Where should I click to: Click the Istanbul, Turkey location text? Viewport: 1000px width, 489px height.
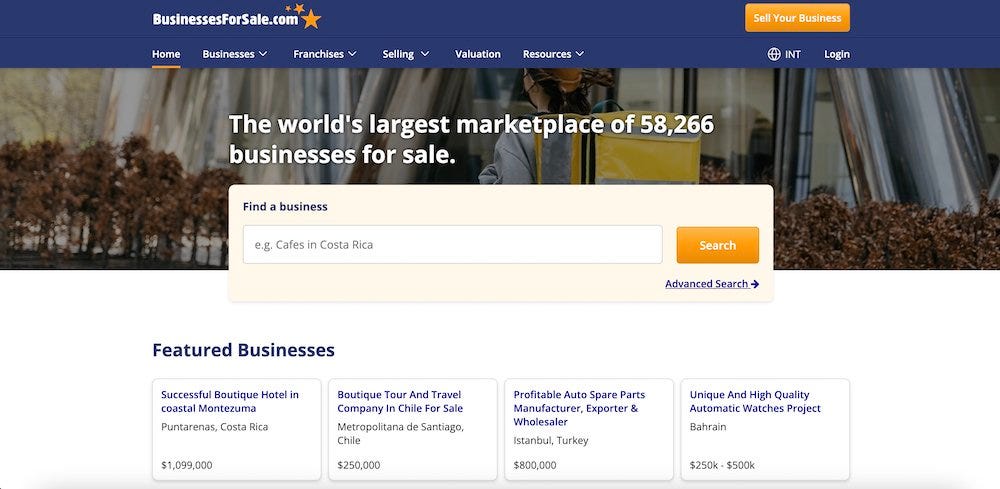click(551, 441)
